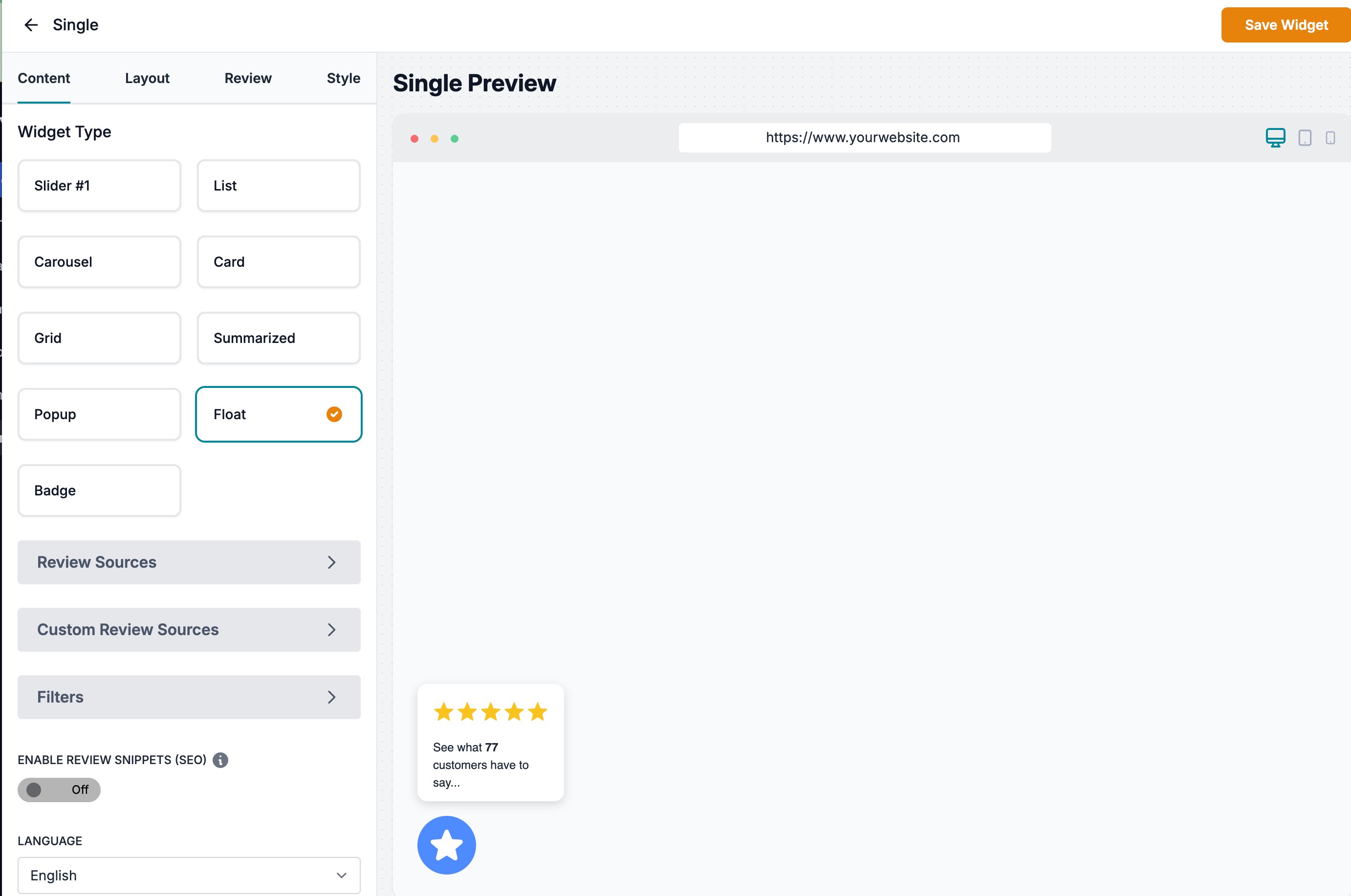This screenshot has width=1351, height=896.
Task: Click the 'LANGUAGE' field label
Action: coord(50,841)
